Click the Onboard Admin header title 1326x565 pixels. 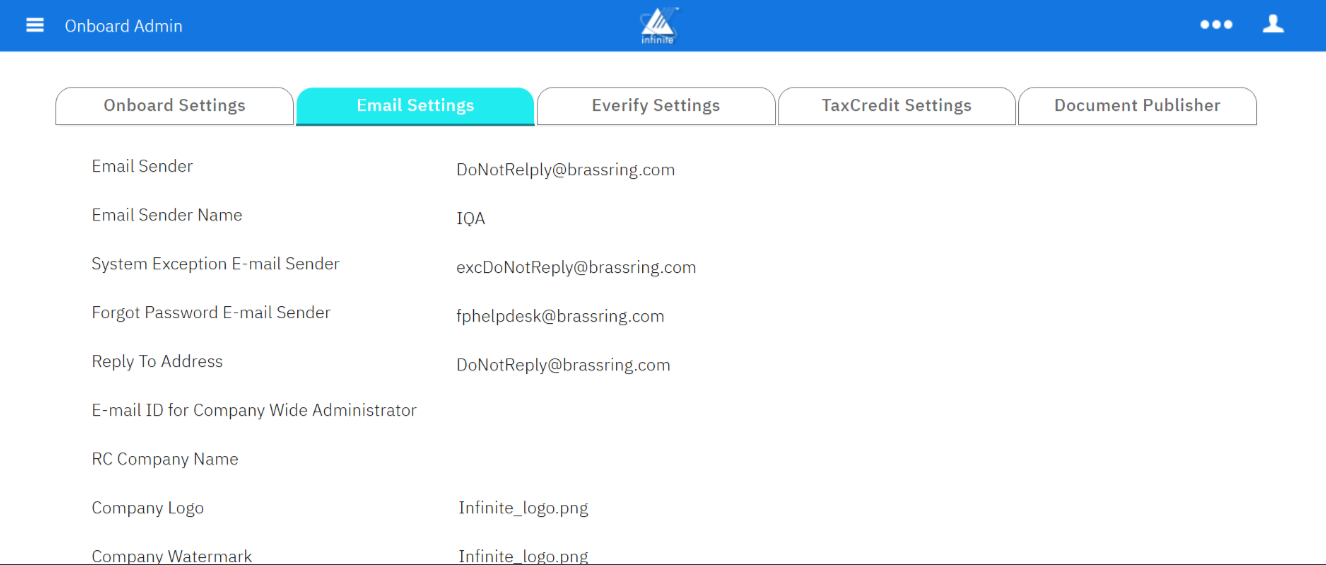coord(124,26)
